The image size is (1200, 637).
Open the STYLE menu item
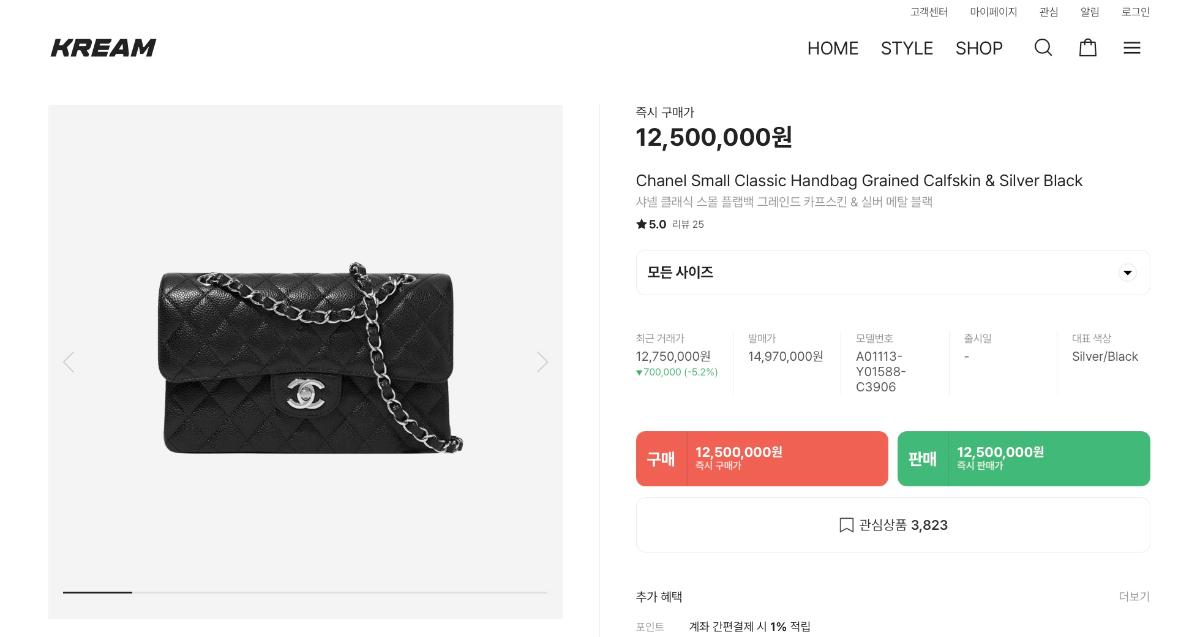pyautogui.click(x=907, y=48)
